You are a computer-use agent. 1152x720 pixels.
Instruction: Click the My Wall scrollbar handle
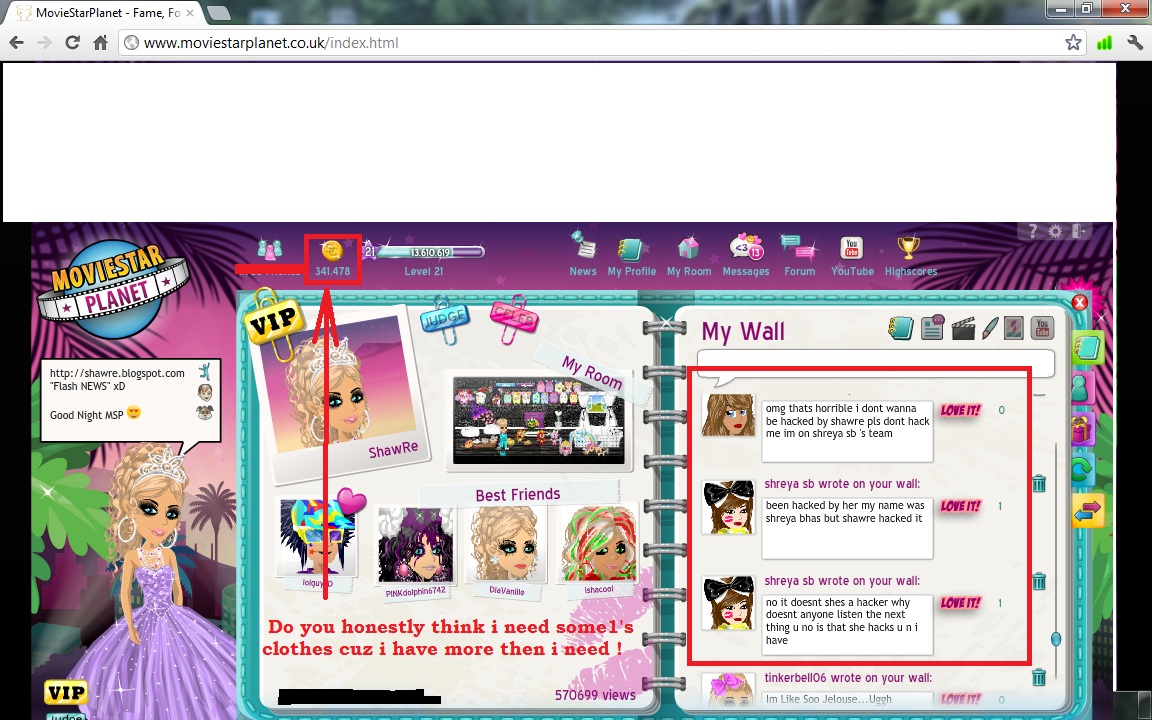click(x=1056, y=639)
